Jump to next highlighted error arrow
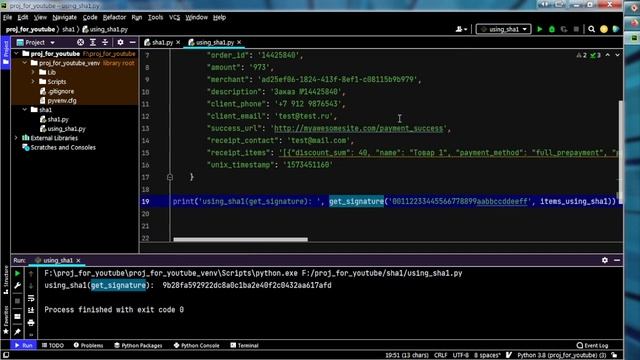This screenshot has width=640, height=360. [x=618, y=55]
